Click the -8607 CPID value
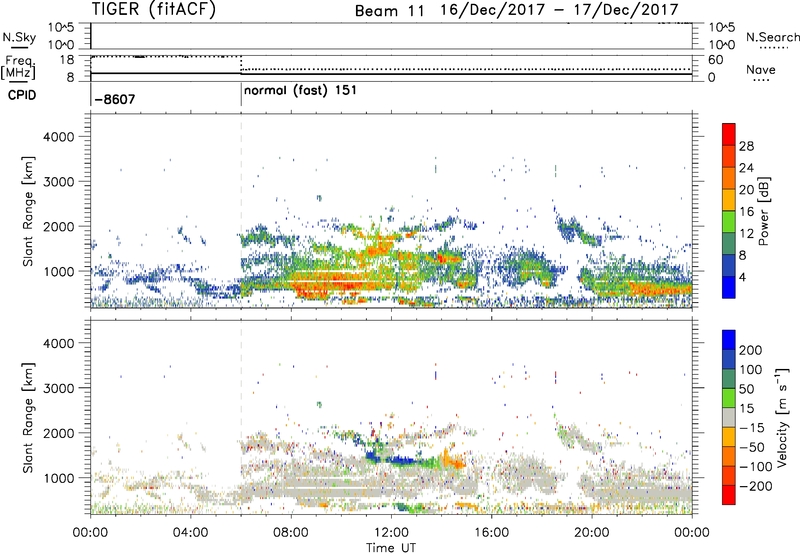The height and width of the screenshot is (554, 800). [x=115, y=99]
